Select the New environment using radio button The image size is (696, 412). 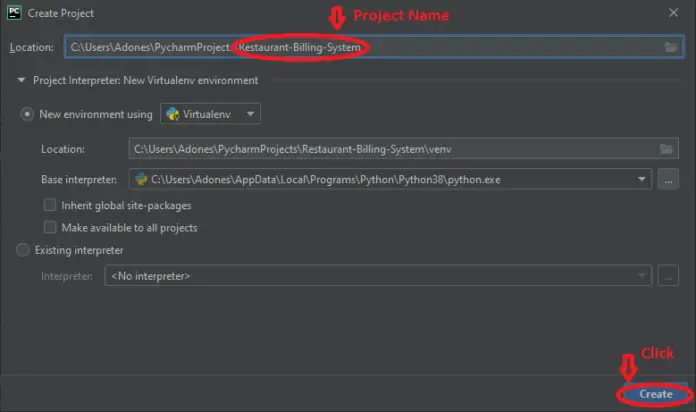pos(27,114)
